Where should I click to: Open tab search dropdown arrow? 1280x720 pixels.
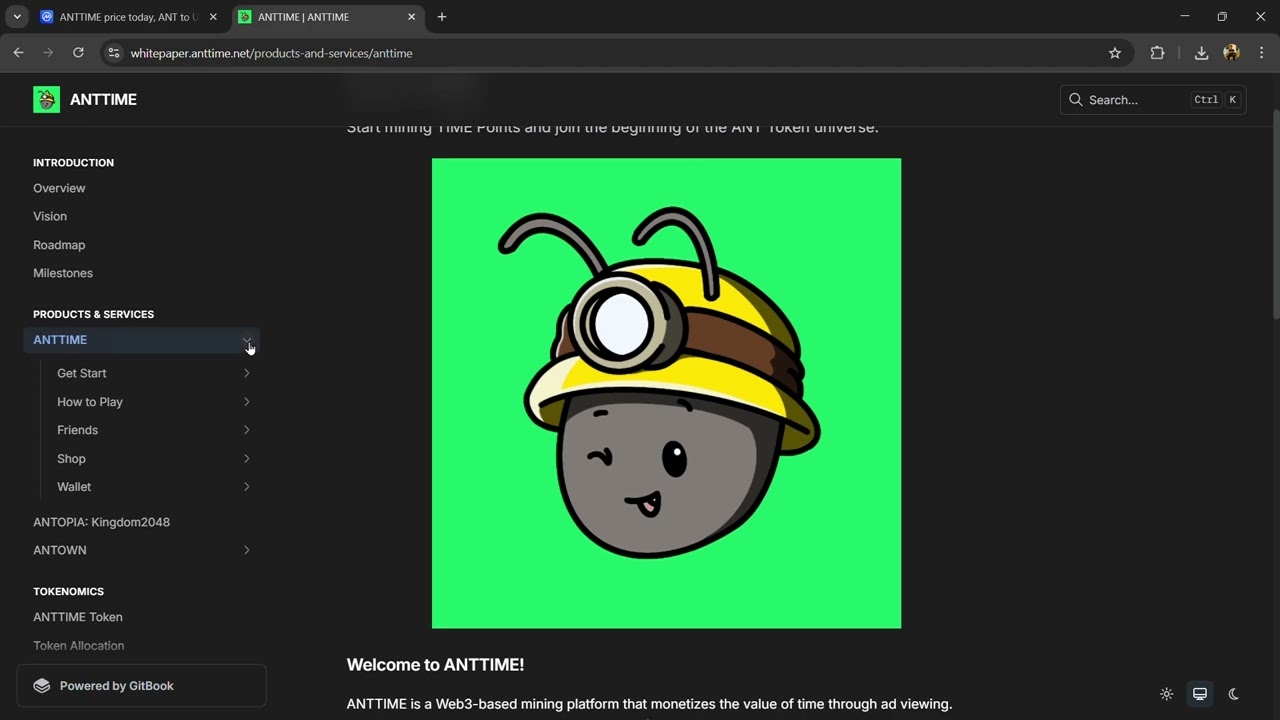[17, 17]
